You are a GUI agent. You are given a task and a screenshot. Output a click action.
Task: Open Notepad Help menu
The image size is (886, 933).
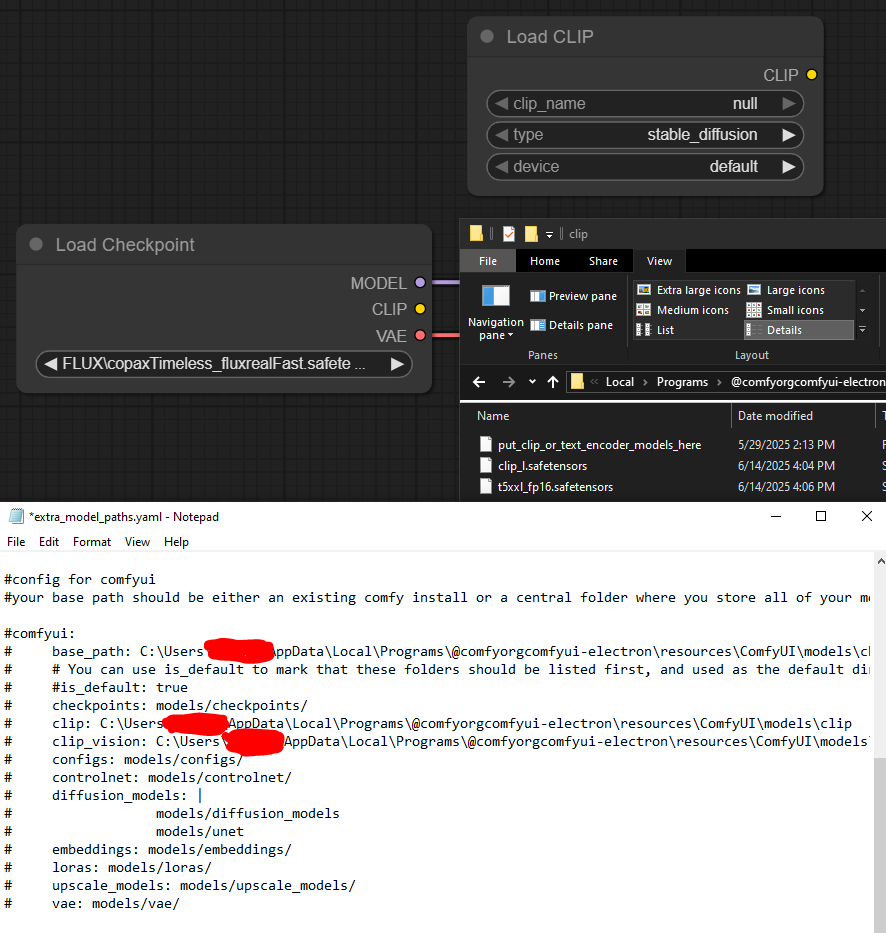coord(176,542)
